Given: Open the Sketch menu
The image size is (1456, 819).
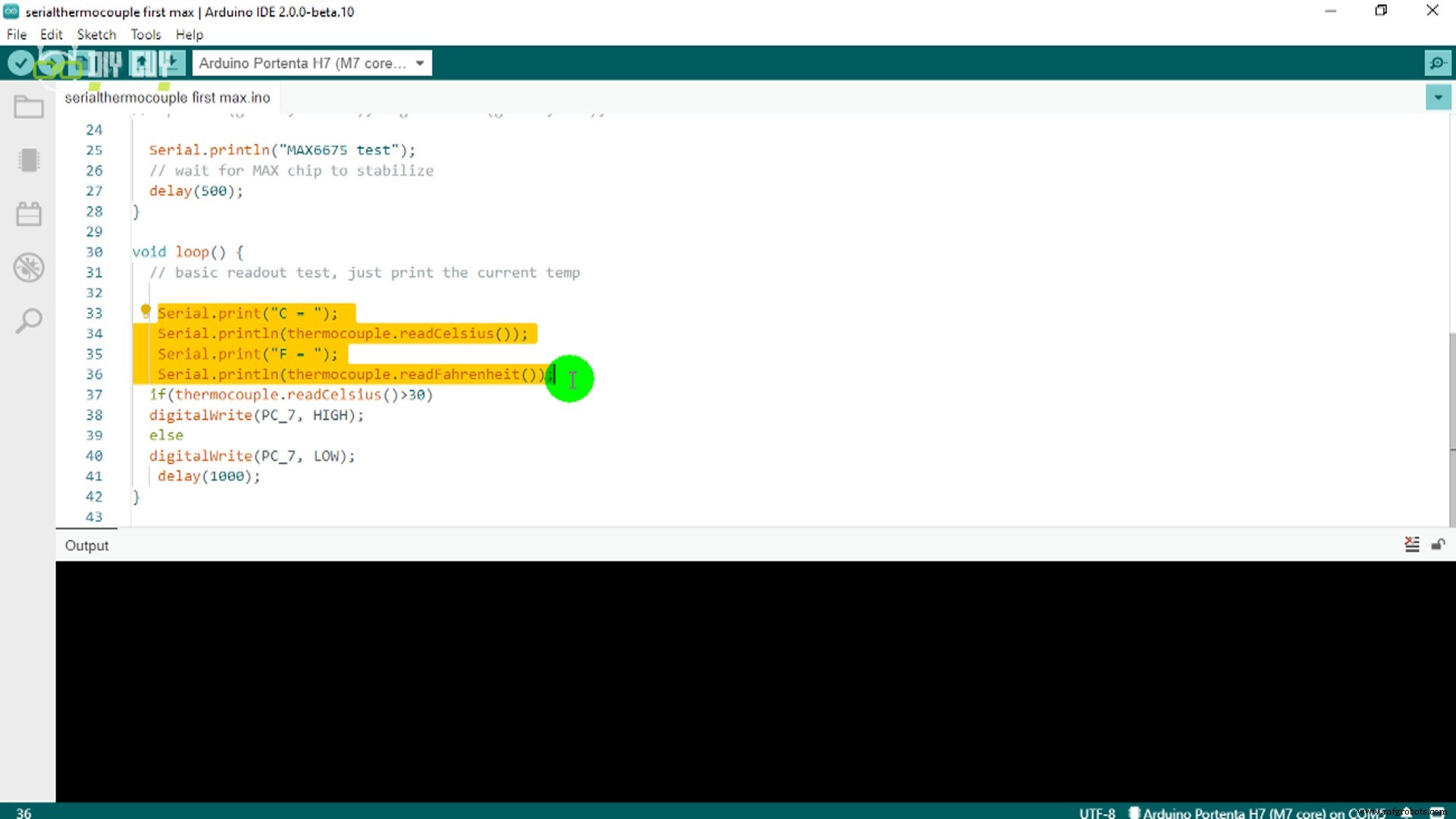Looking at the screenshot, I should coord(96,34).
